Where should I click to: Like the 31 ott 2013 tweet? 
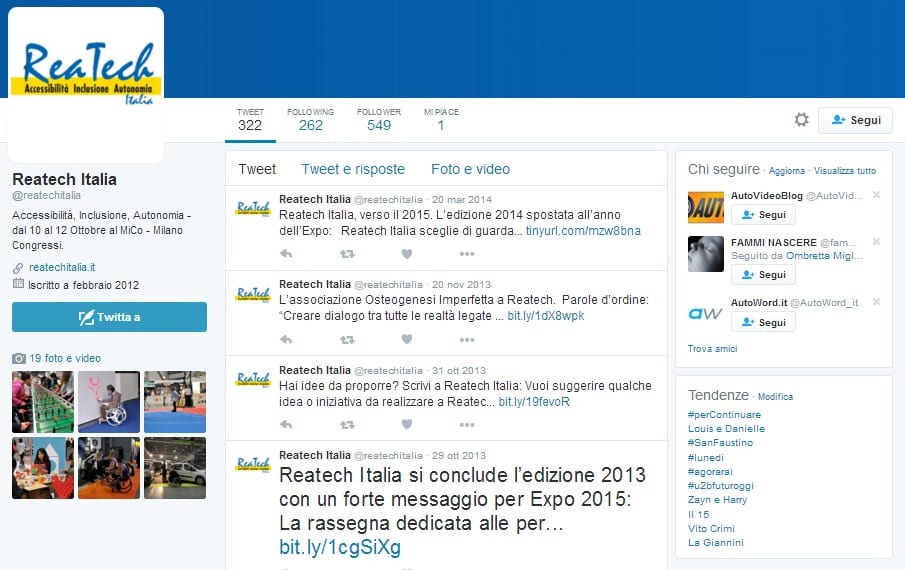click(407, 424)
